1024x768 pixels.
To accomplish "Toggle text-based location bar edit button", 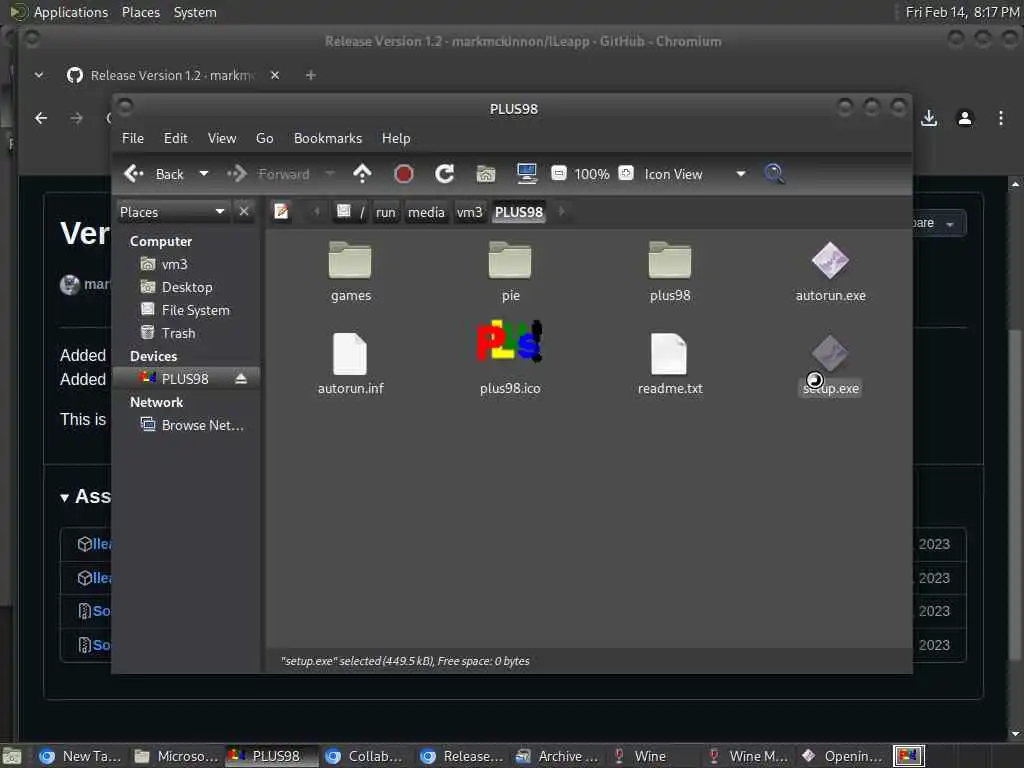I will [x=281, y=212].
